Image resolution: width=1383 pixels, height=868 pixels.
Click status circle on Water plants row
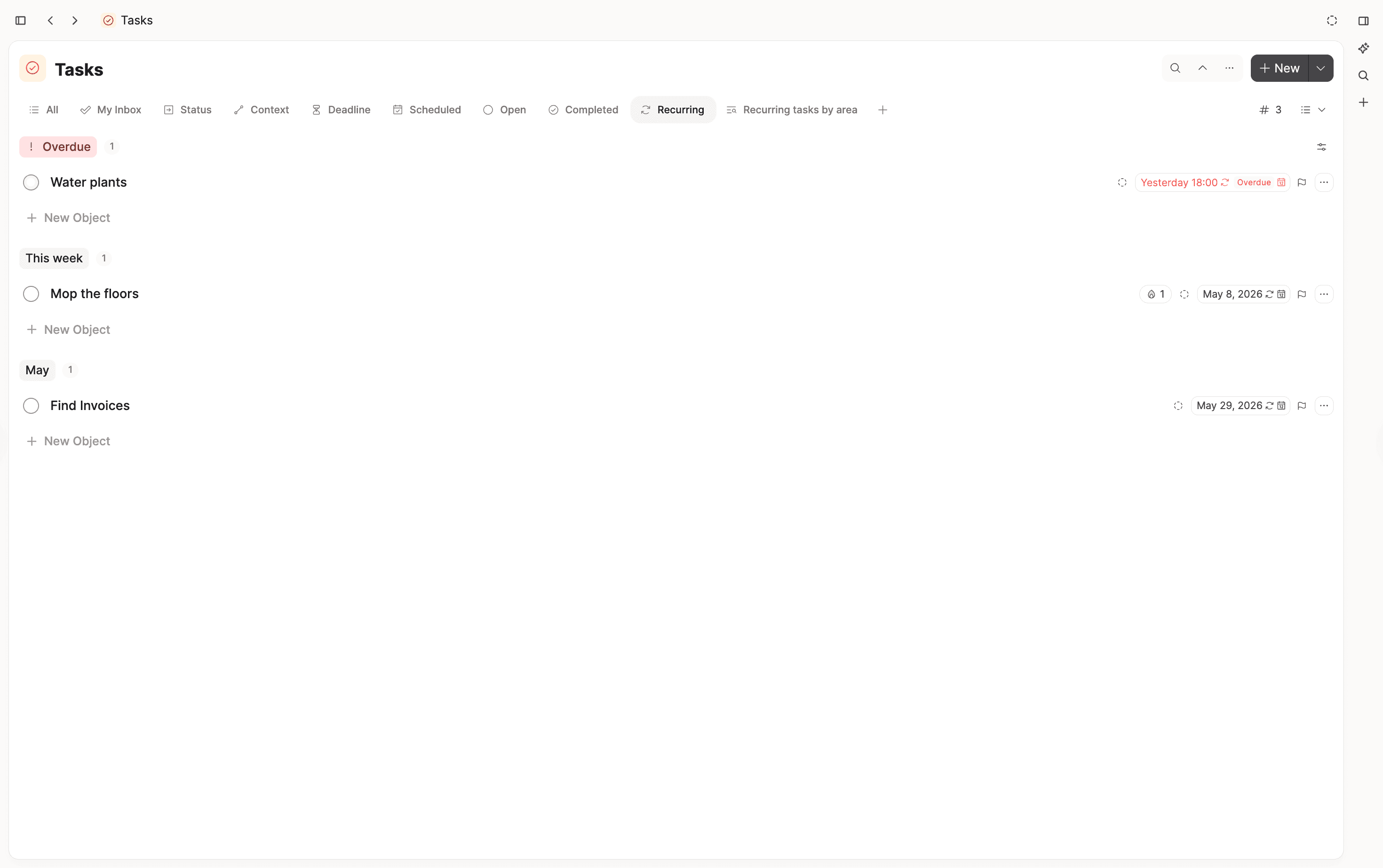[x=1122, y=182]
